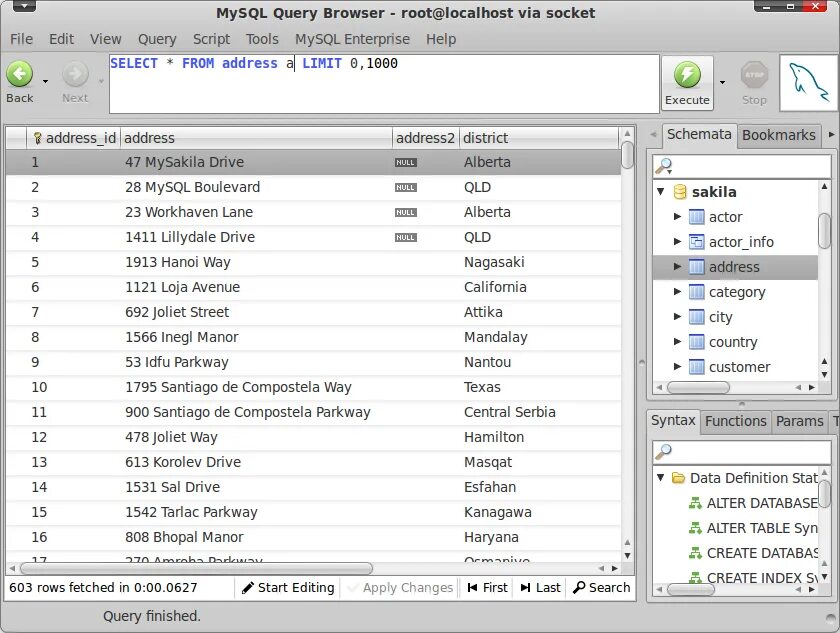840x633 pixels.
Task: Click the ALTER DATABASE syntax icon
Action: tap(695, 503)
